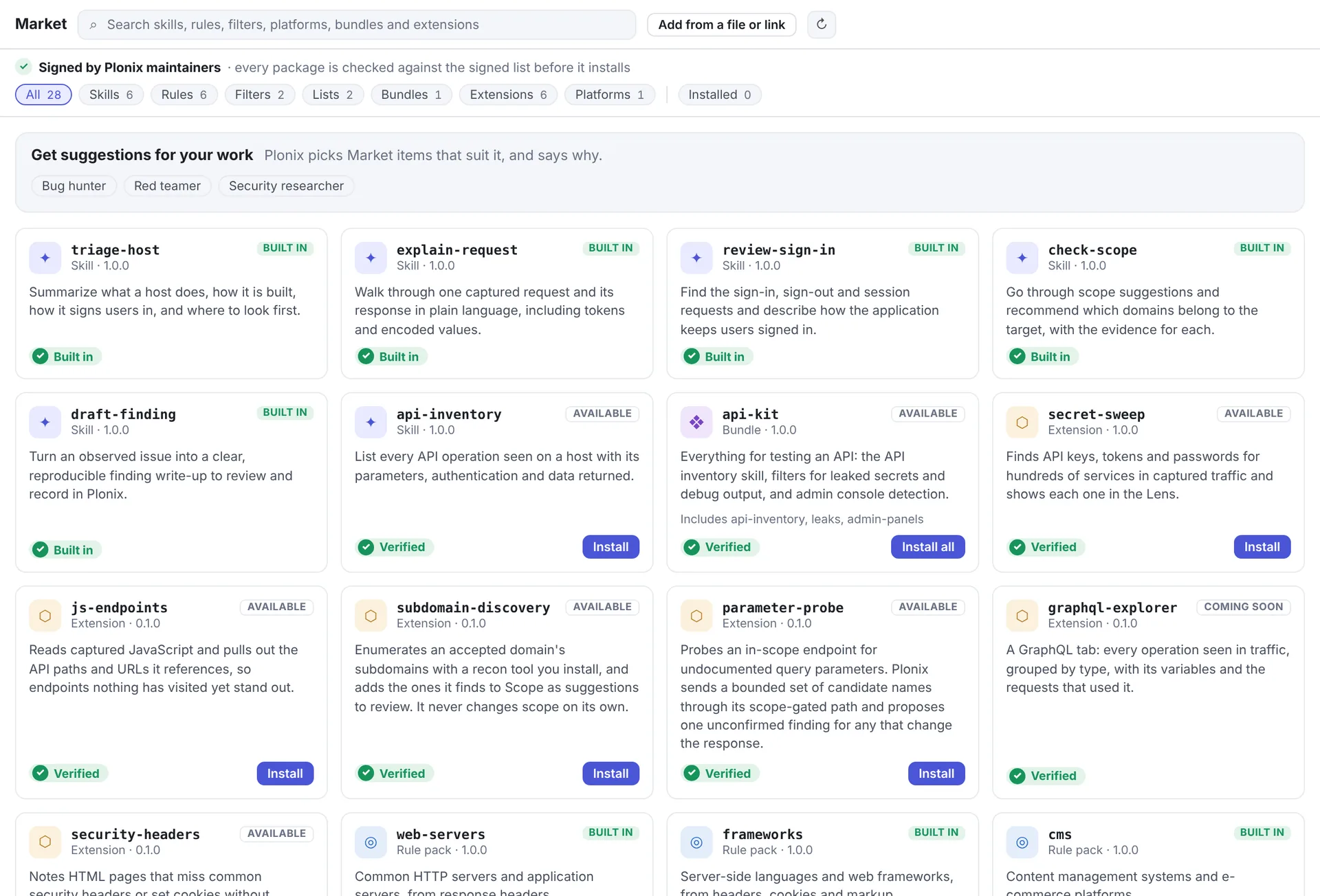
Task: Open the Extensions category tab
Action: pos(508,95)
